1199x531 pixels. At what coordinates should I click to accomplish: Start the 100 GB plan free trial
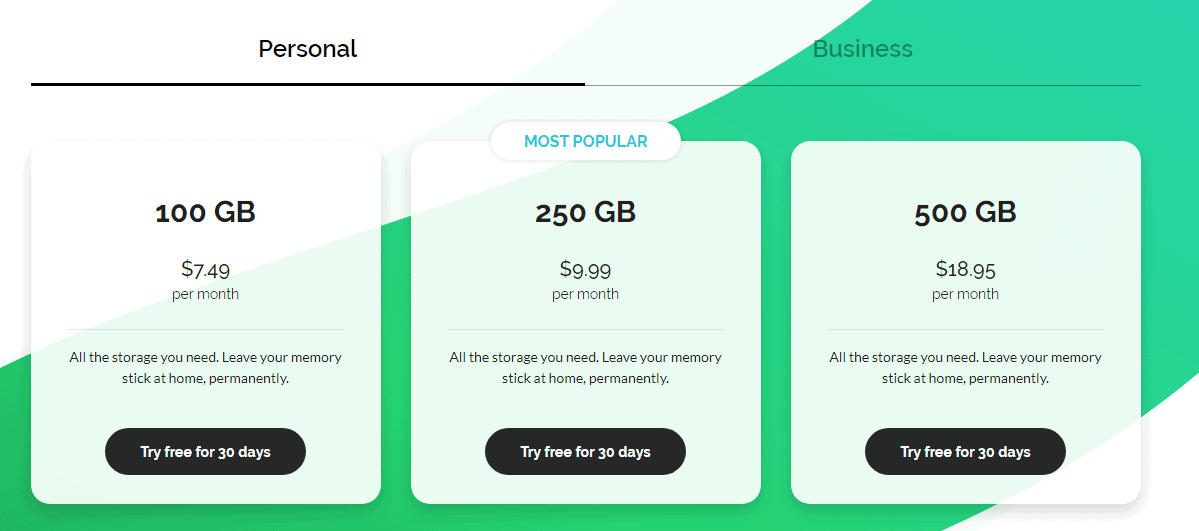click(205, 452)
